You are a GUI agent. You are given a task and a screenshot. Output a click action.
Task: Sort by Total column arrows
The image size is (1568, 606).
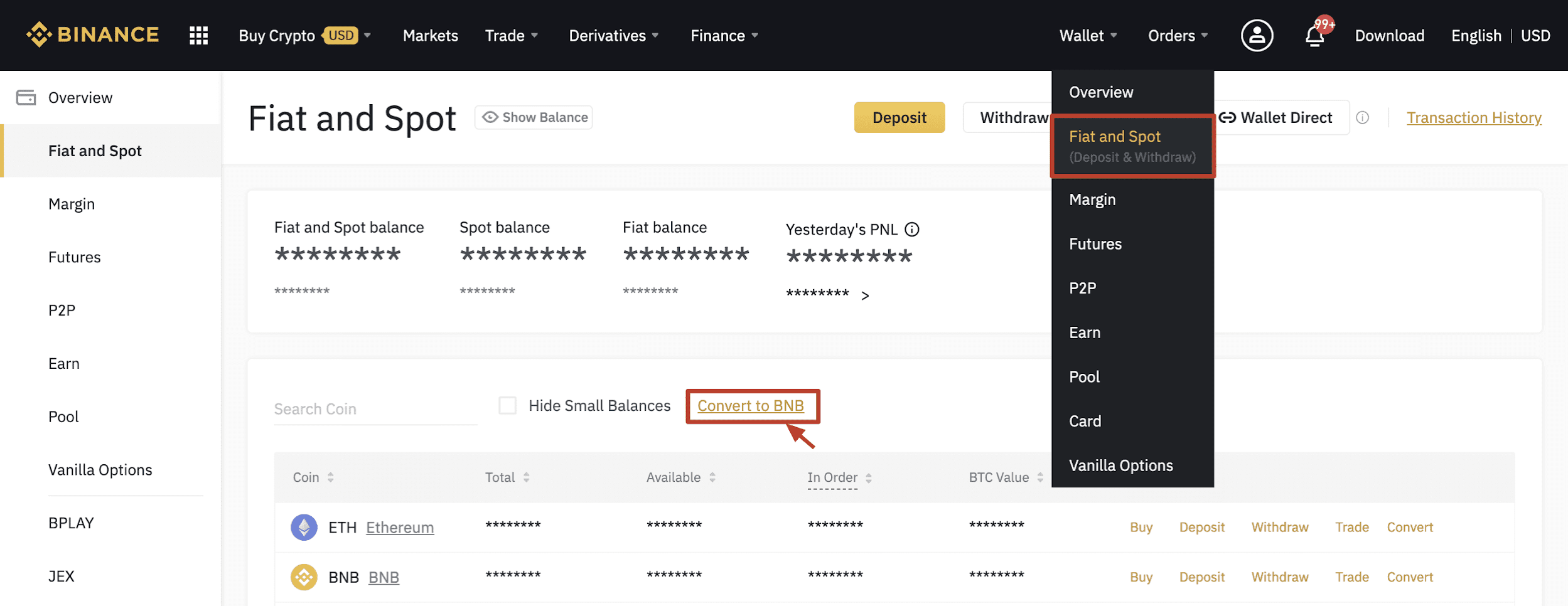click(527, 477)
